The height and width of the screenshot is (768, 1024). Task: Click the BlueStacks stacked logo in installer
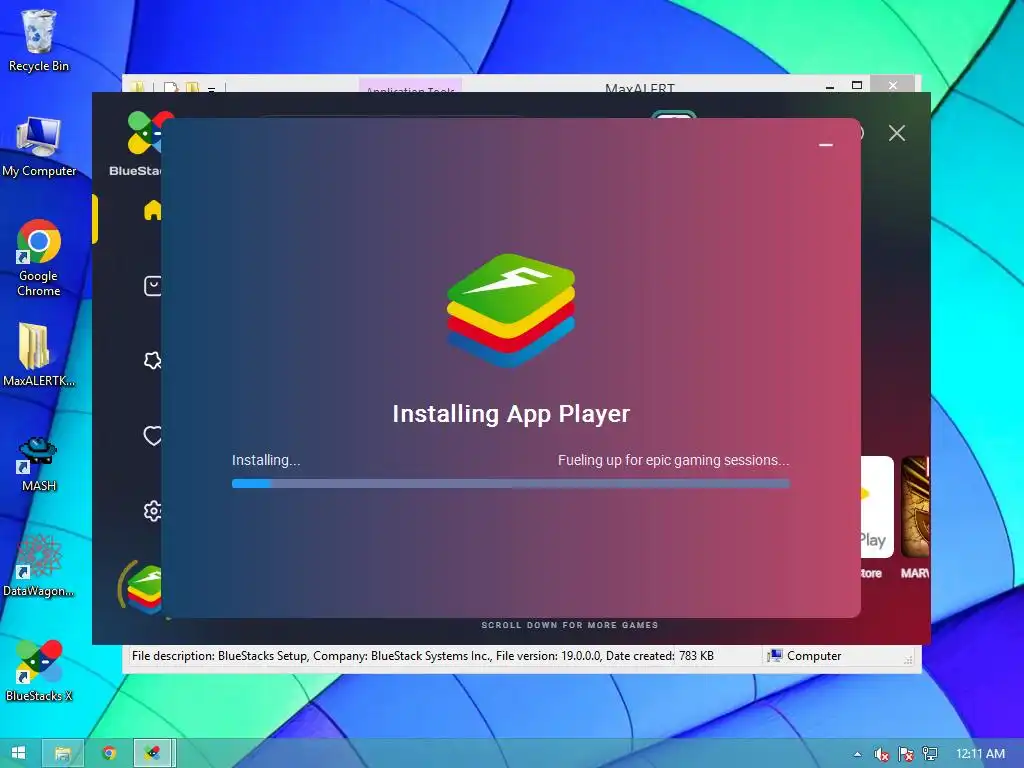pyautogui.click(x=511, y=310)
